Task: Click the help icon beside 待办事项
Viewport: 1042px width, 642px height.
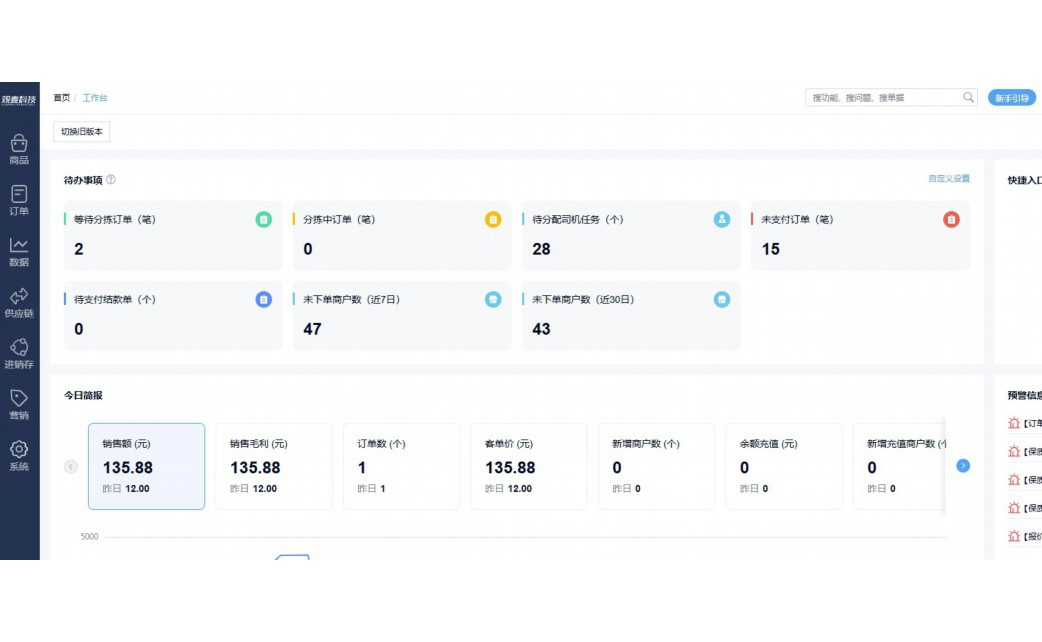Action: coord(111,180)
